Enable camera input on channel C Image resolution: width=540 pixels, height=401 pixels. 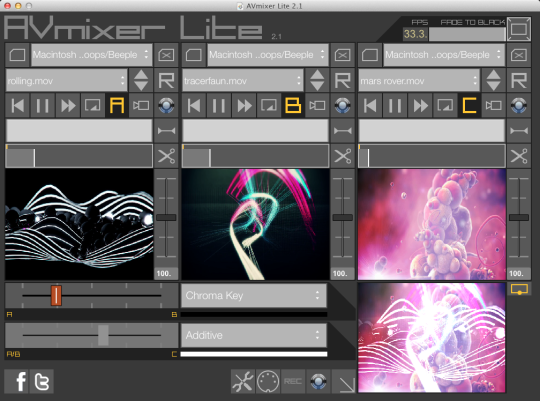[x=494, y=105]
